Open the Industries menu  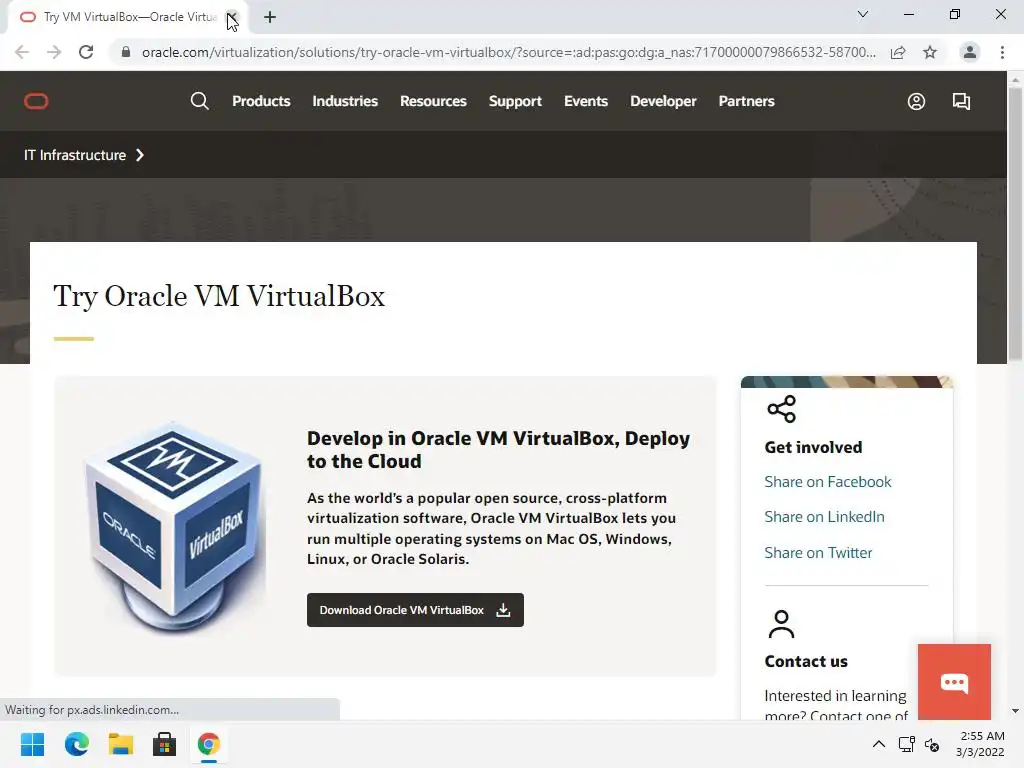point(345,101)
